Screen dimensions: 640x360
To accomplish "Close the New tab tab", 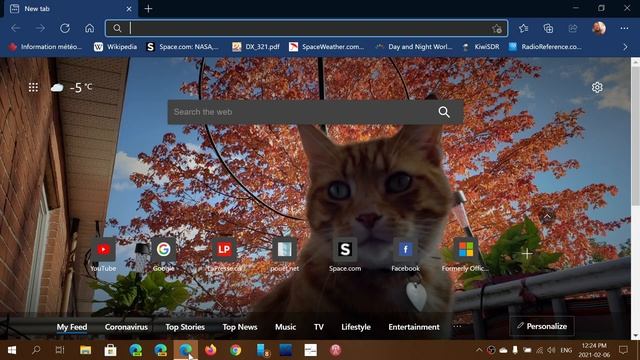I will click(x=129, y=9).
